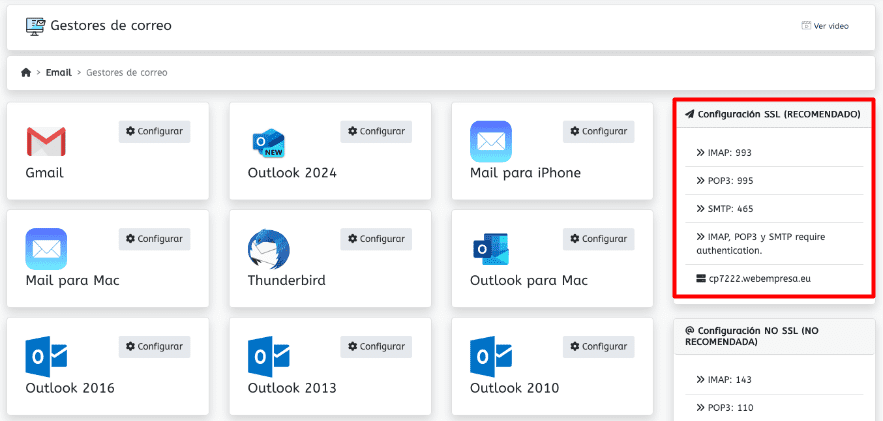883x421 pixels.
Task: Click the Outlook 2024 NEW icon
Action: (268, 144)
